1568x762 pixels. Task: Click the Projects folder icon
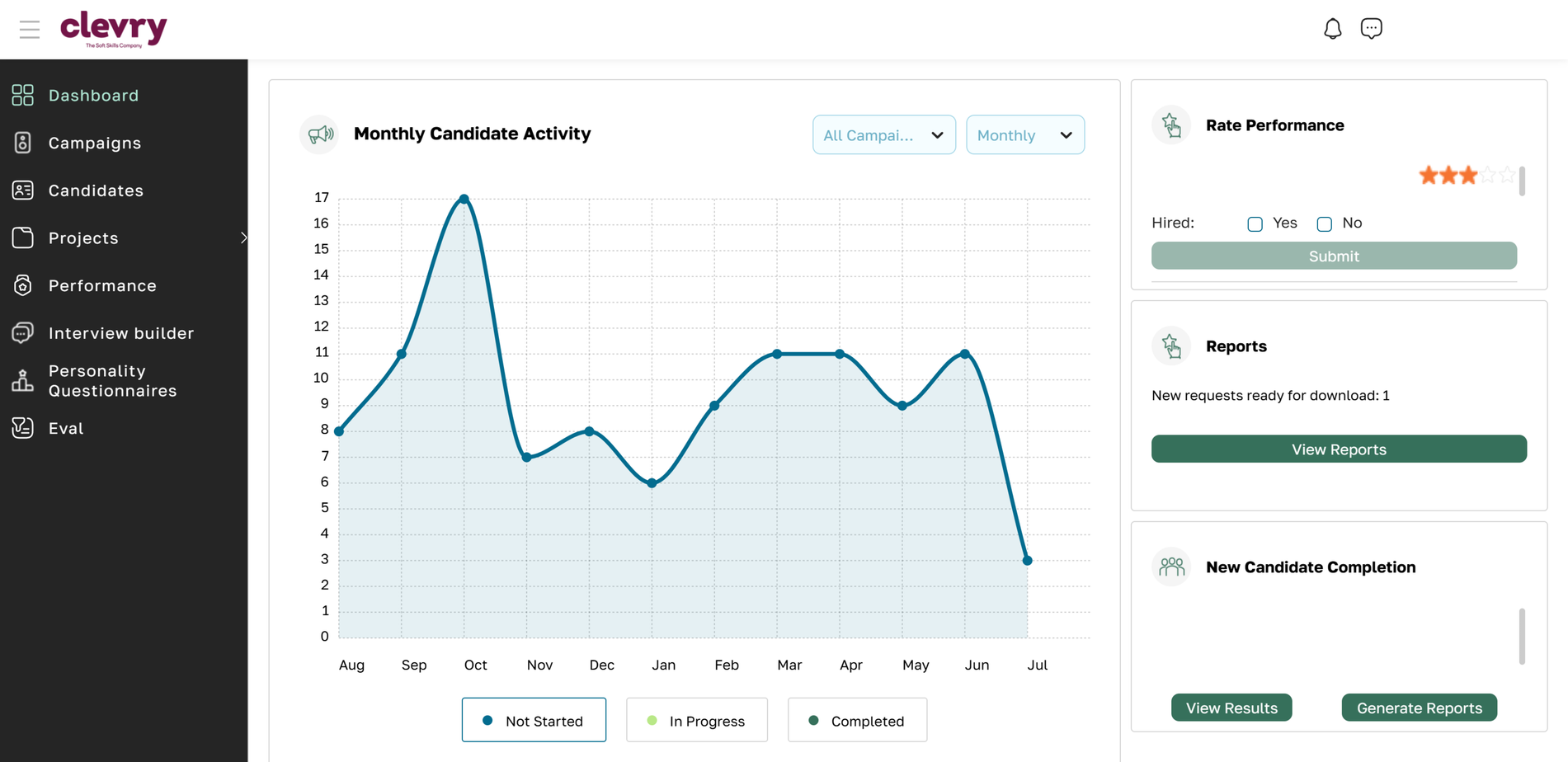(23, 238)
